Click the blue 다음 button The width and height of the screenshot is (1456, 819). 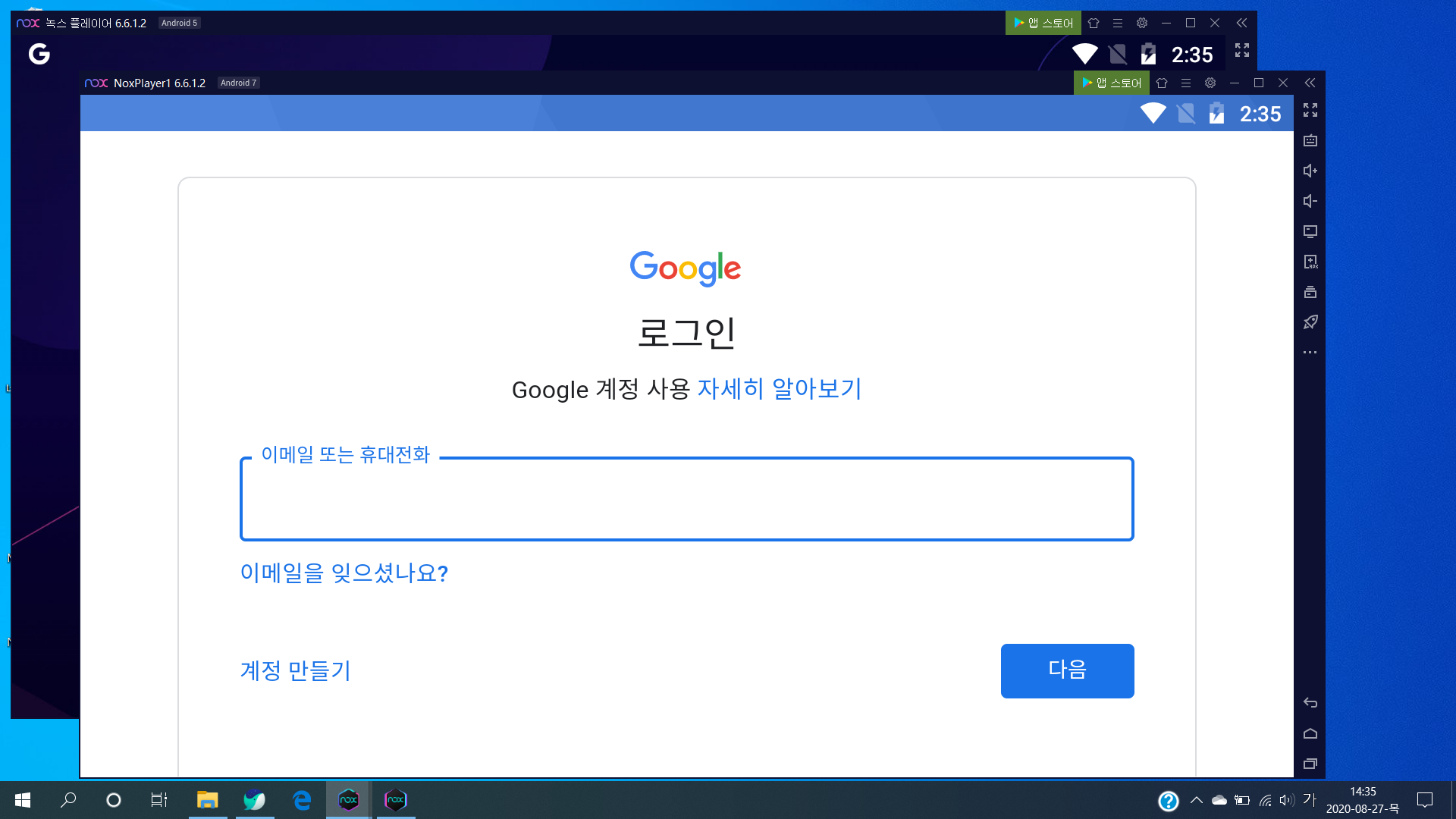point(1067,670)
